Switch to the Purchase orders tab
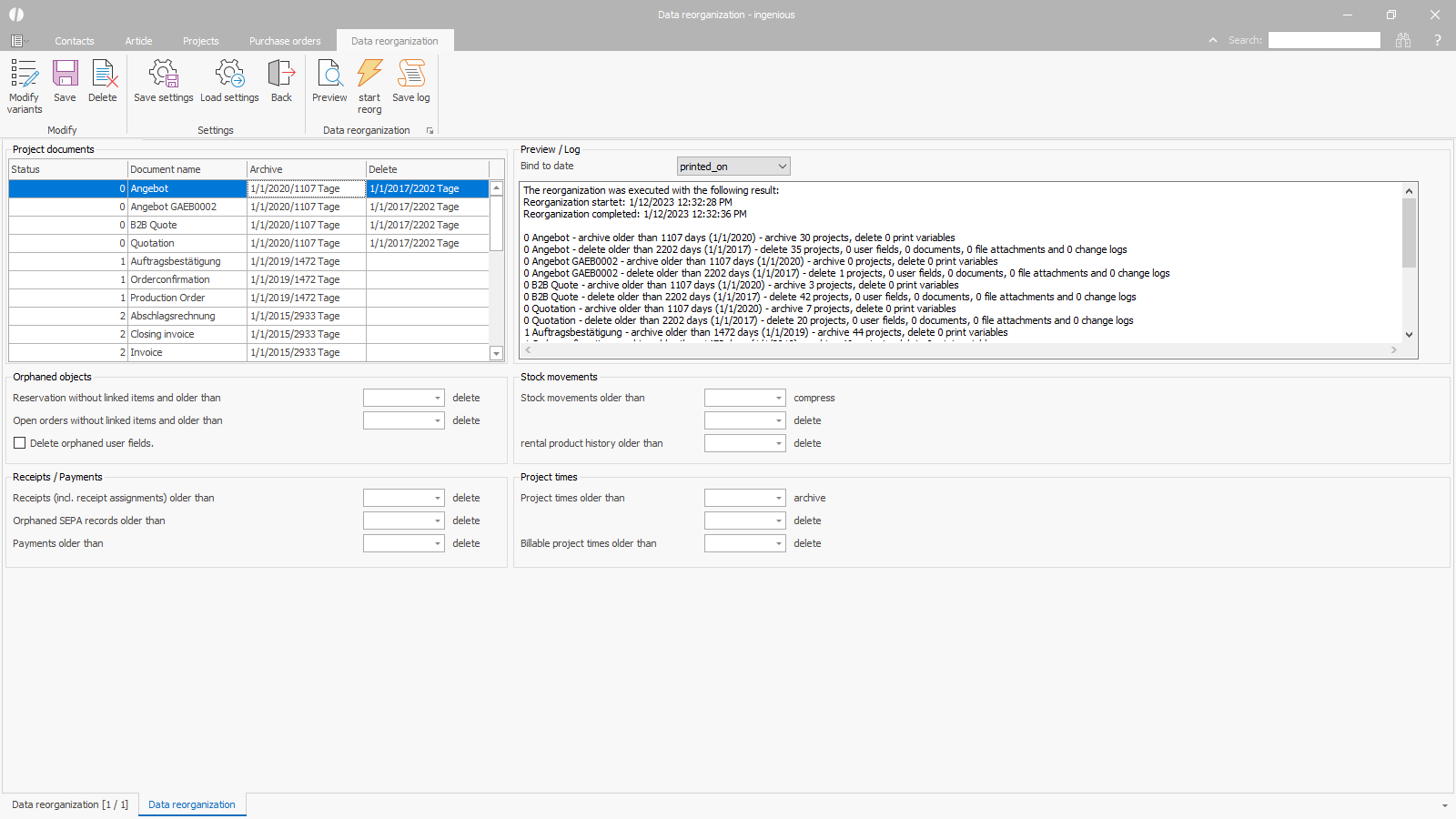Viewport: 1456px width, 819px height. [285, 41]
